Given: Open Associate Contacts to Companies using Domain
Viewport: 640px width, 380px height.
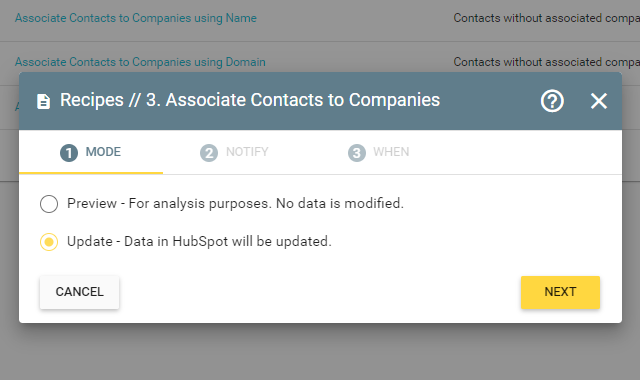Looking at the screenshot, I should (x=140, y=62).
